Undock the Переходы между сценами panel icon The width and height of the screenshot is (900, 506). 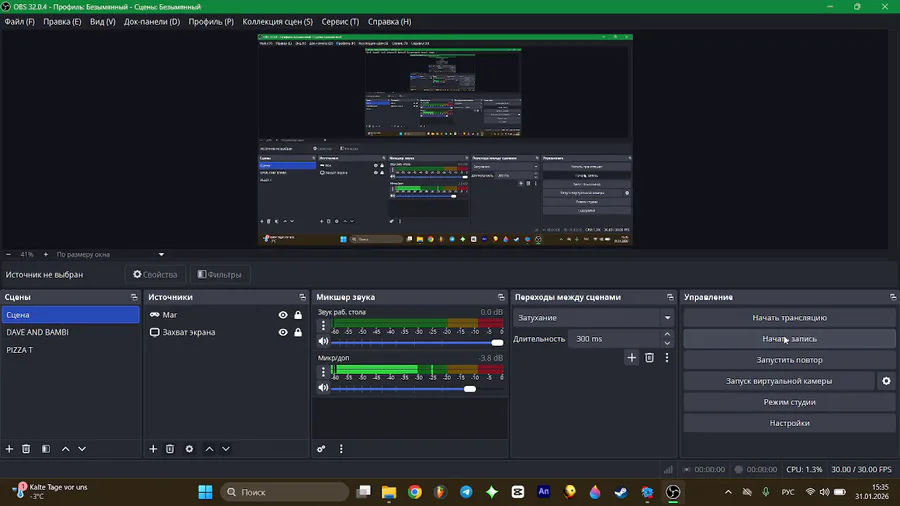coord(670,297)
